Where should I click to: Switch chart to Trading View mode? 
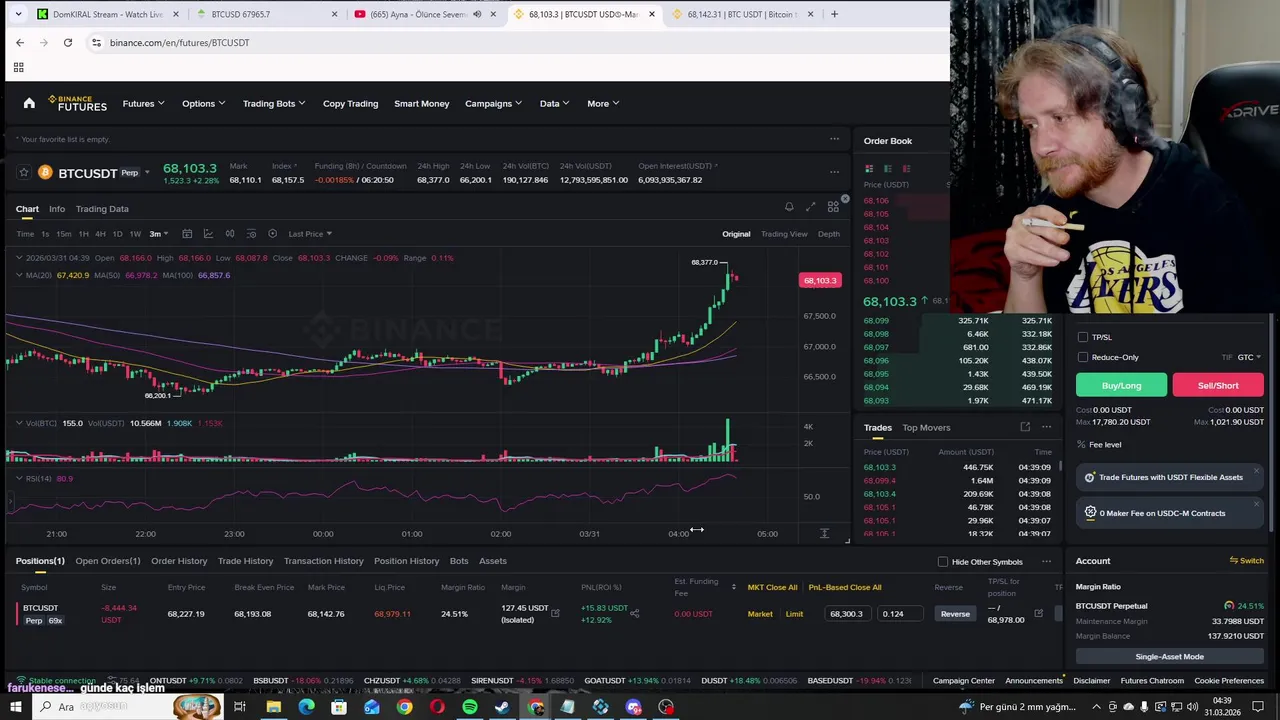(x=784, y=234)
